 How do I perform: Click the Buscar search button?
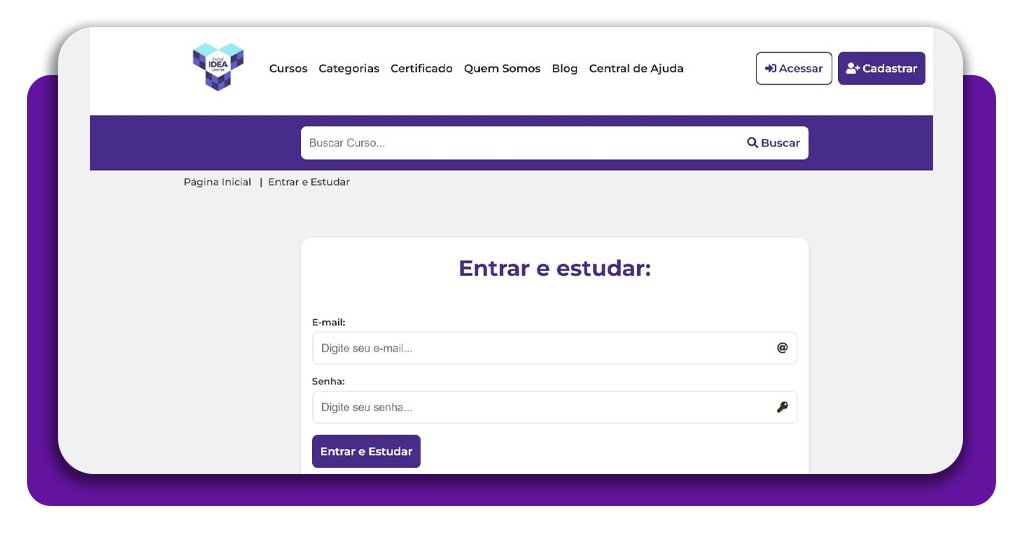[773, 143]
